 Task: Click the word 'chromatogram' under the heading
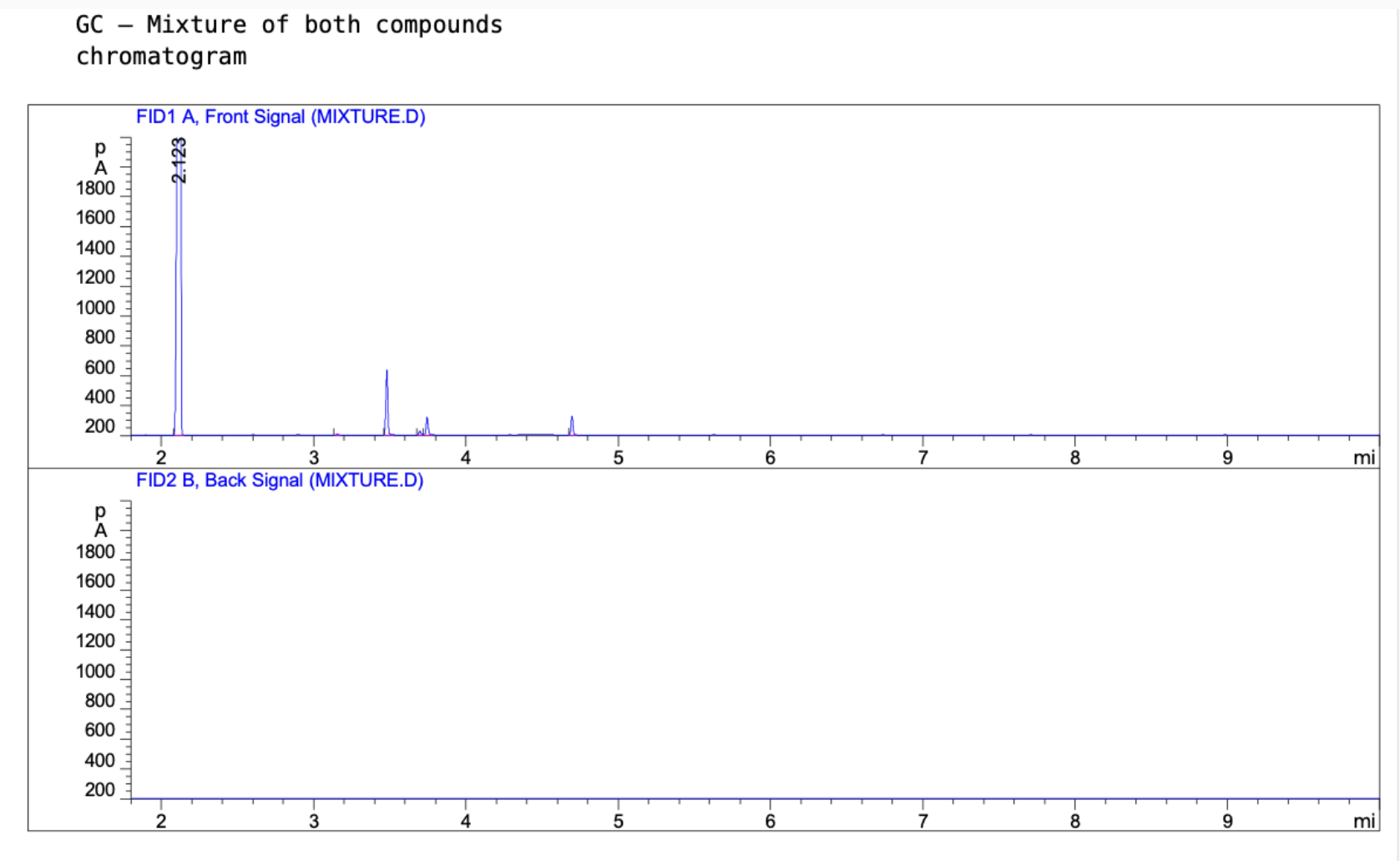pos(161,57)
